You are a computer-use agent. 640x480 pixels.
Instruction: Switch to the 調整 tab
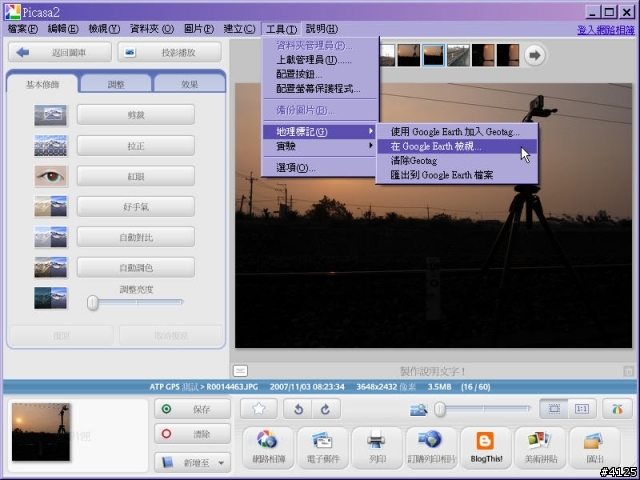tap(116, 84)
